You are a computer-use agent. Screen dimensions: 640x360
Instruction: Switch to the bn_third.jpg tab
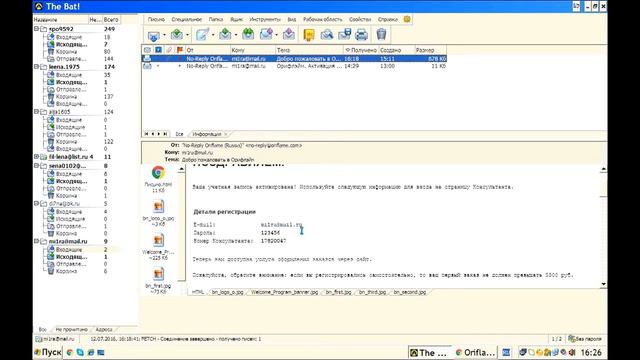pyautogui.click(x=372, y=292)
